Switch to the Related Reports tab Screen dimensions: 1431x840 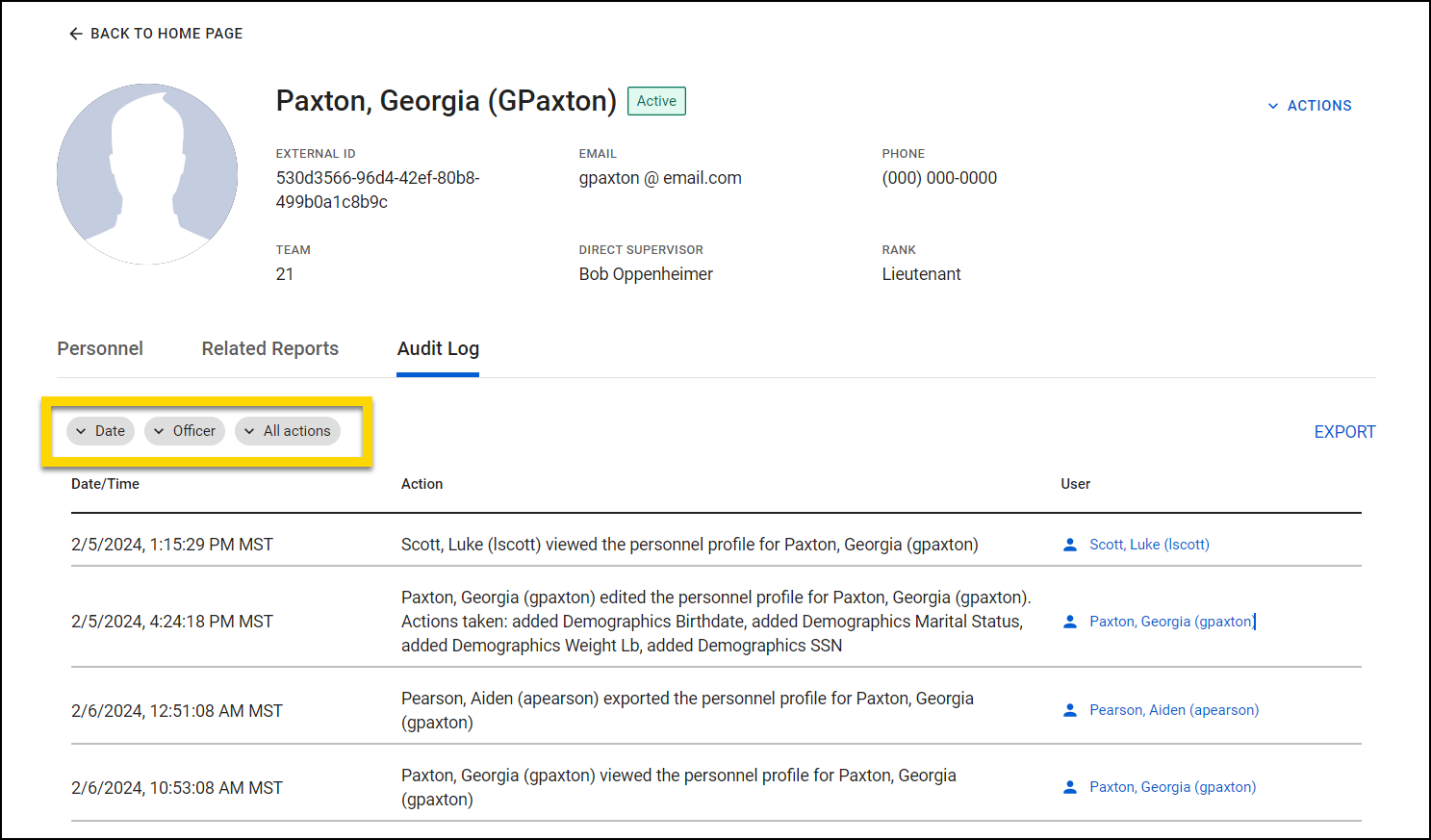tap(269, 348)
